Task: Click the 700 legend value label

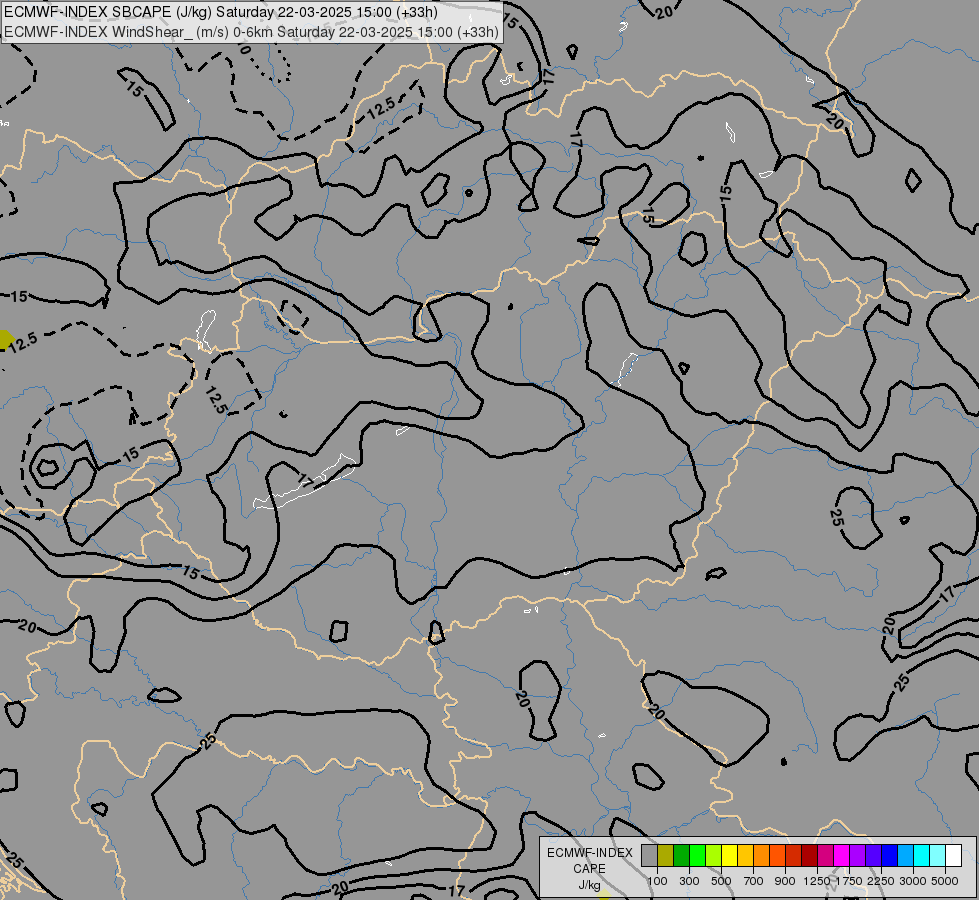Action: point(754,881)
